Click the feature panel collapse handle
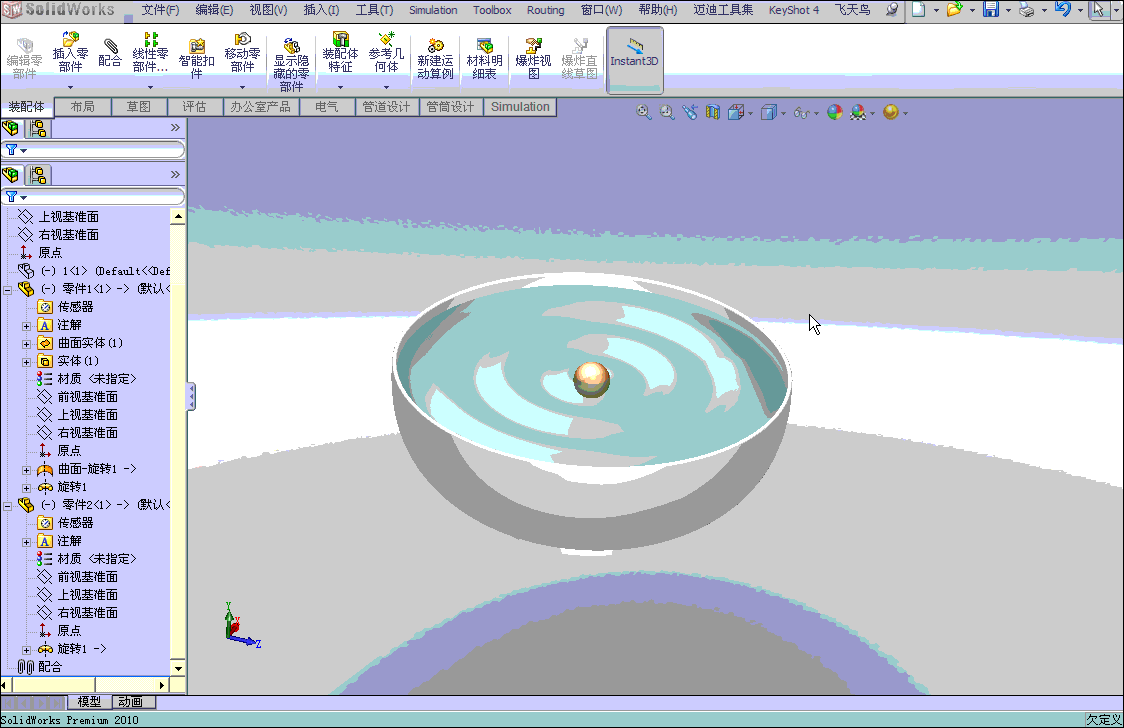Viewport: 1124px width, 728px height. coord(191,396)
